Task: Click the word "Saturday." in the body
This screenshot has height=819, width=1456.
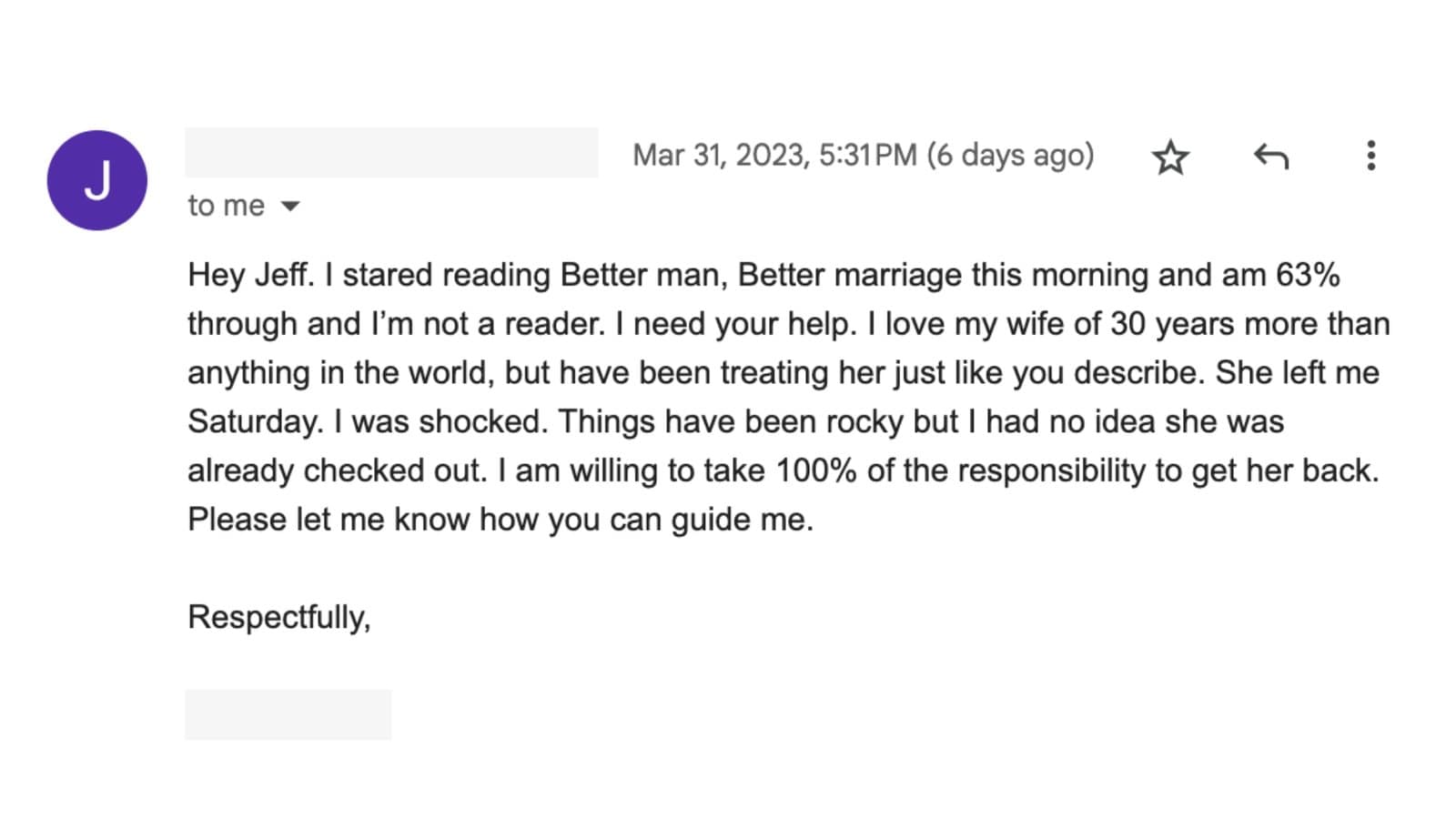Action: click(255, 421)
